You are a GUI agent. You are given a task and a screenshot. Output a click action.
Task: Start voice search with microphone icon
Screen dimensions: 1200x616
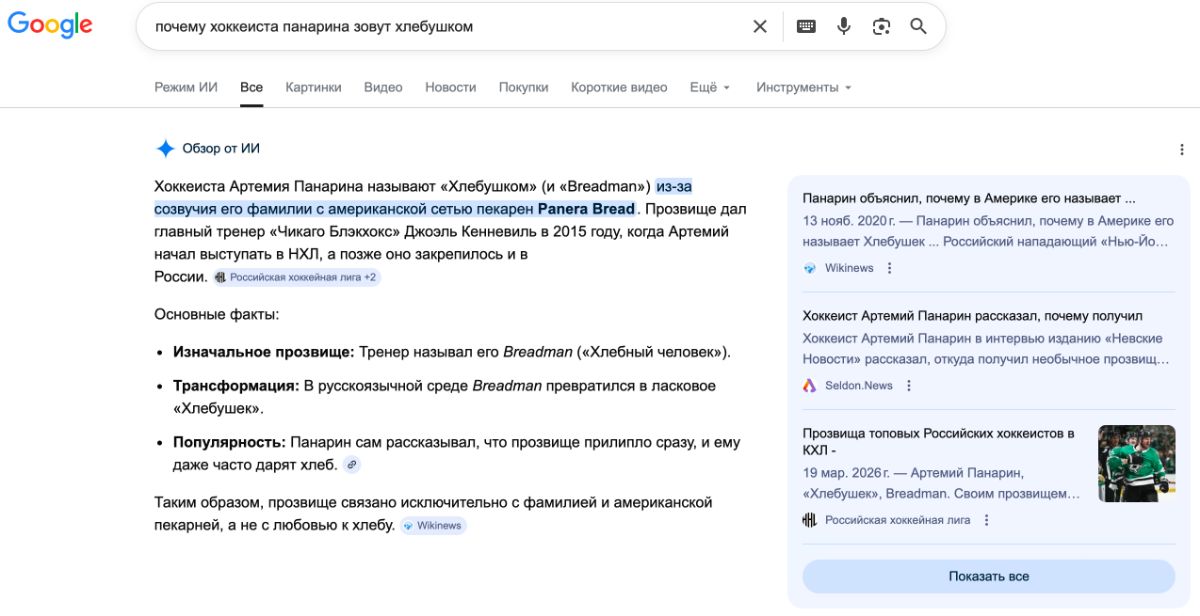844,27
